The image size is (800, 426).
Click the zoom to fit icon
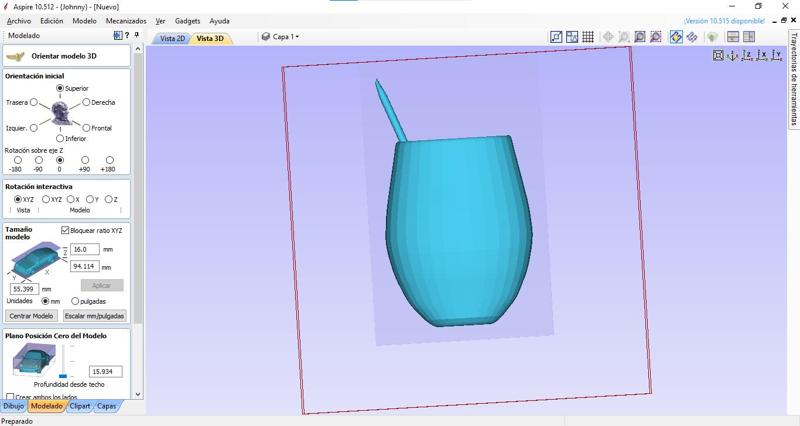point(640,37)
